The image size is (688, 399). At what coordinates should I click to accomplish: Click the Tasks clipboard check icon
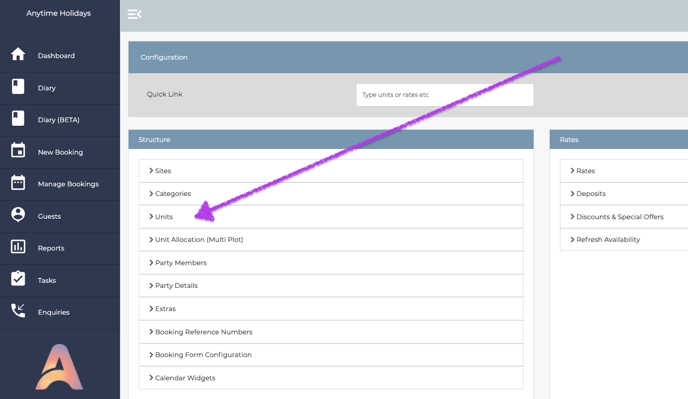coord(18,278)
